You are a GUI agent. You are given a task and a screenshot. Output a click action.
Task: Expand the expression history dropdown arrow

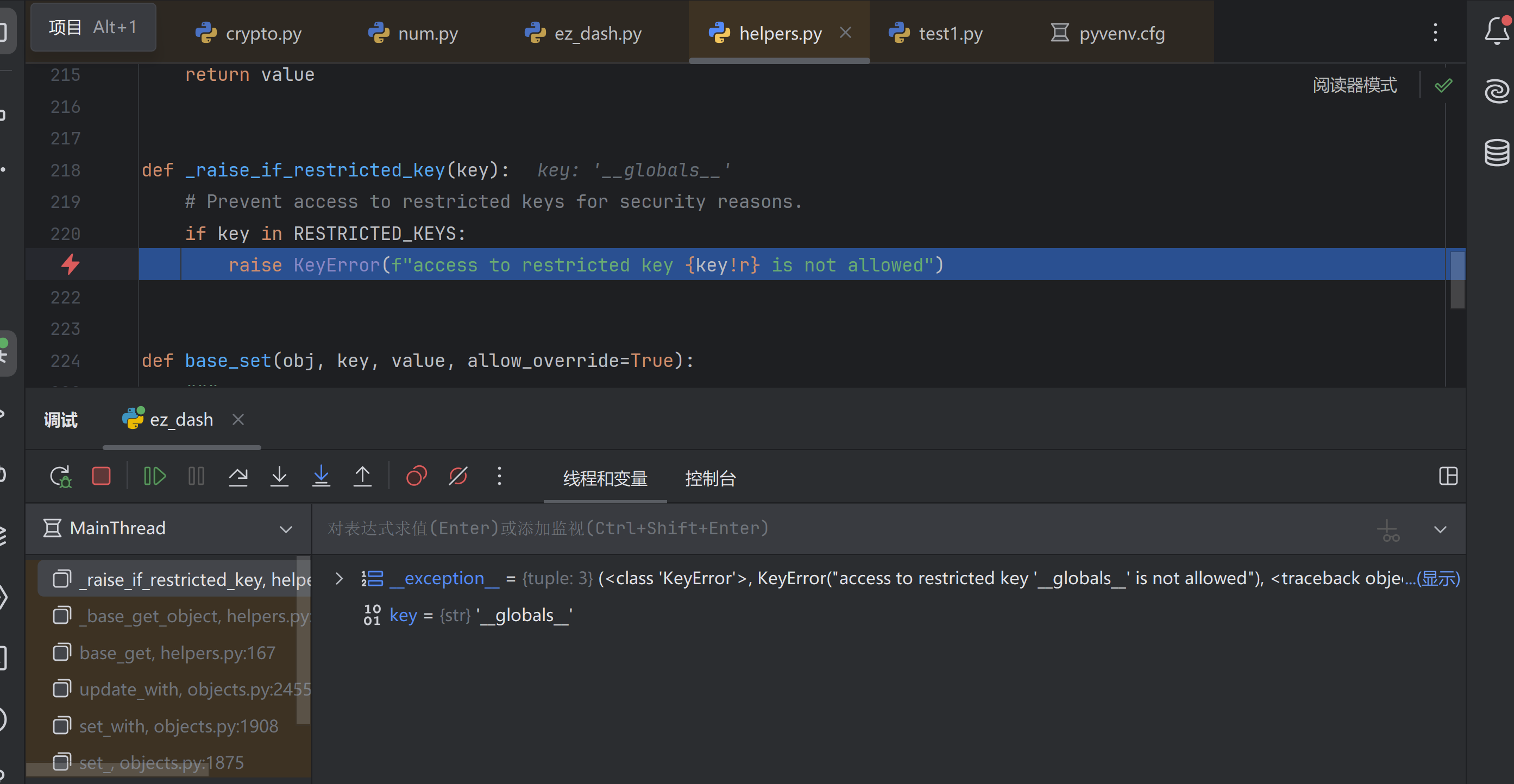tap(1440, 529)
